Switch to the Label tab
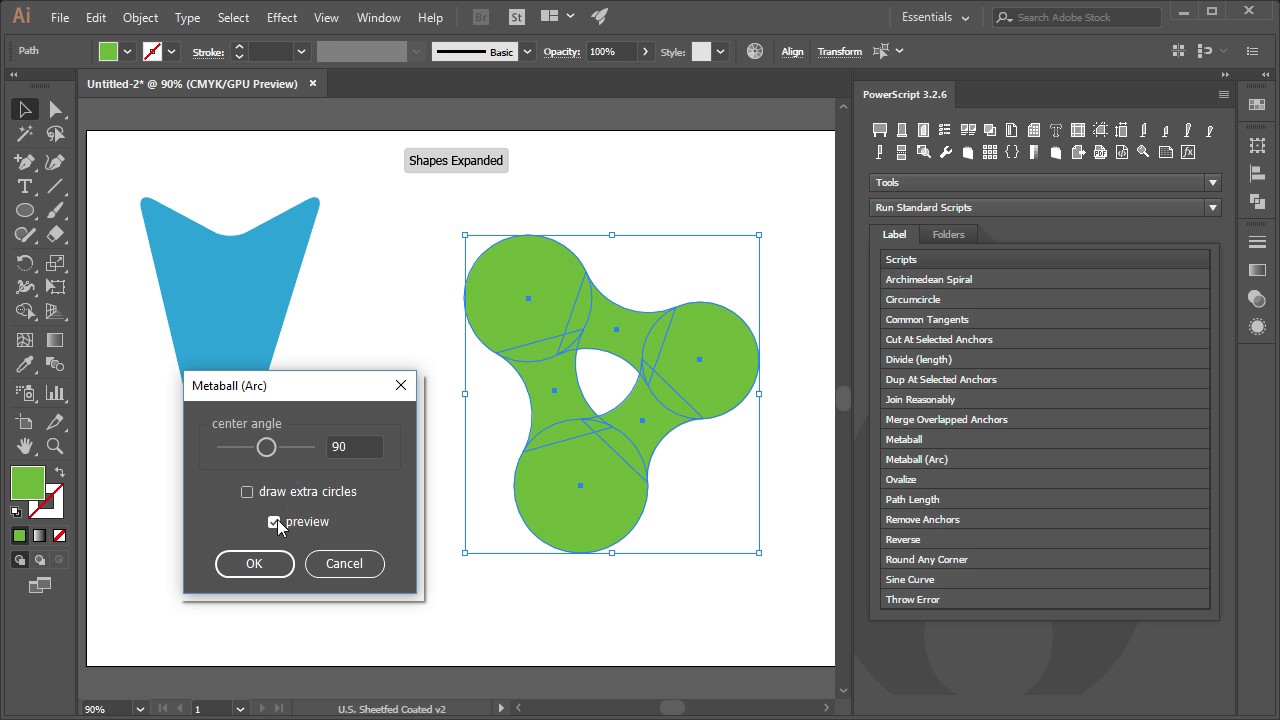The width and height of the screenshot is (1280, 720). point(894,234)
